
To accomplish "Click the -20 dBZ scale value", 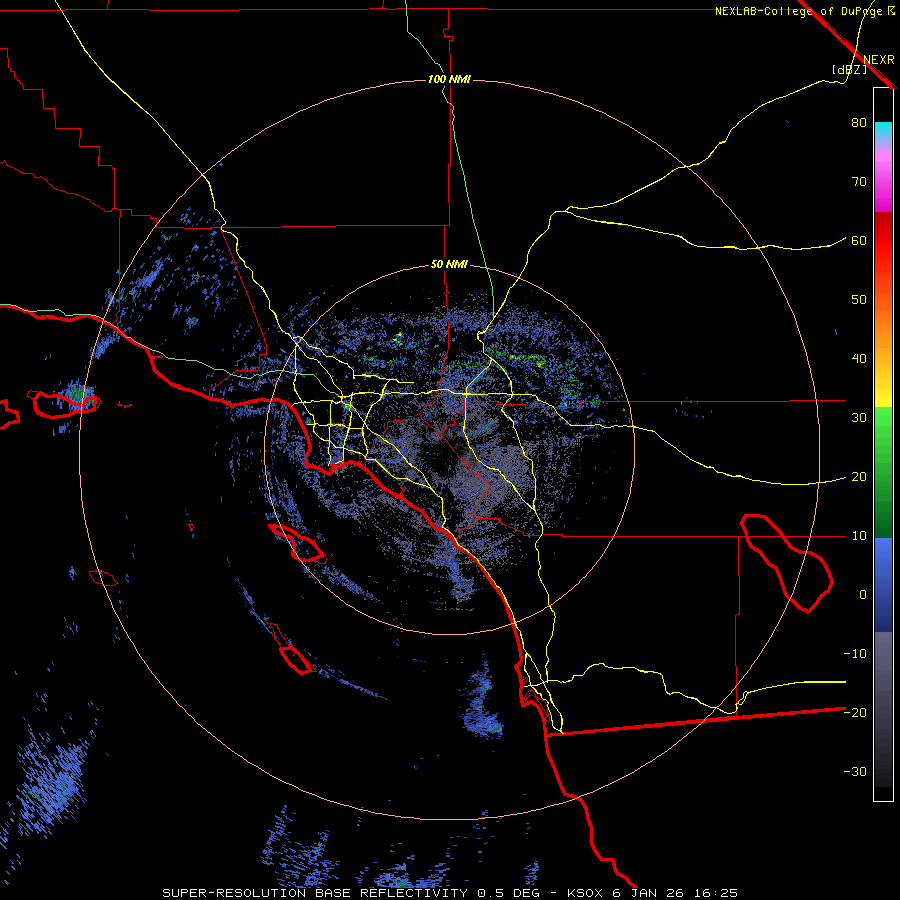I will (x=855, y=713).
